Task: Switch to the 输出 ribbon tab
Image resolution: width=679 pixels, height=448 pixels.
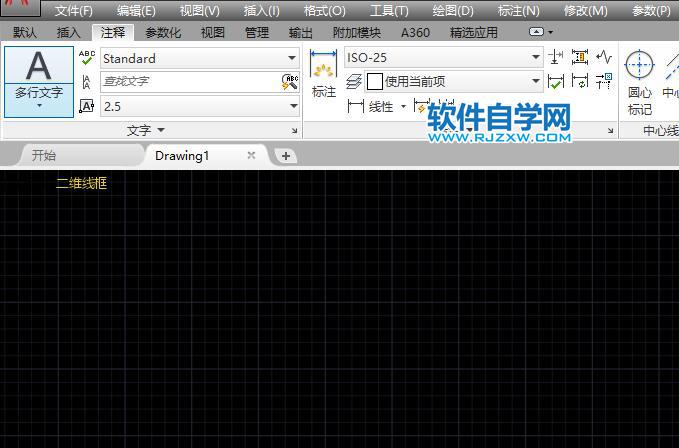Action: tap(301, 32)
